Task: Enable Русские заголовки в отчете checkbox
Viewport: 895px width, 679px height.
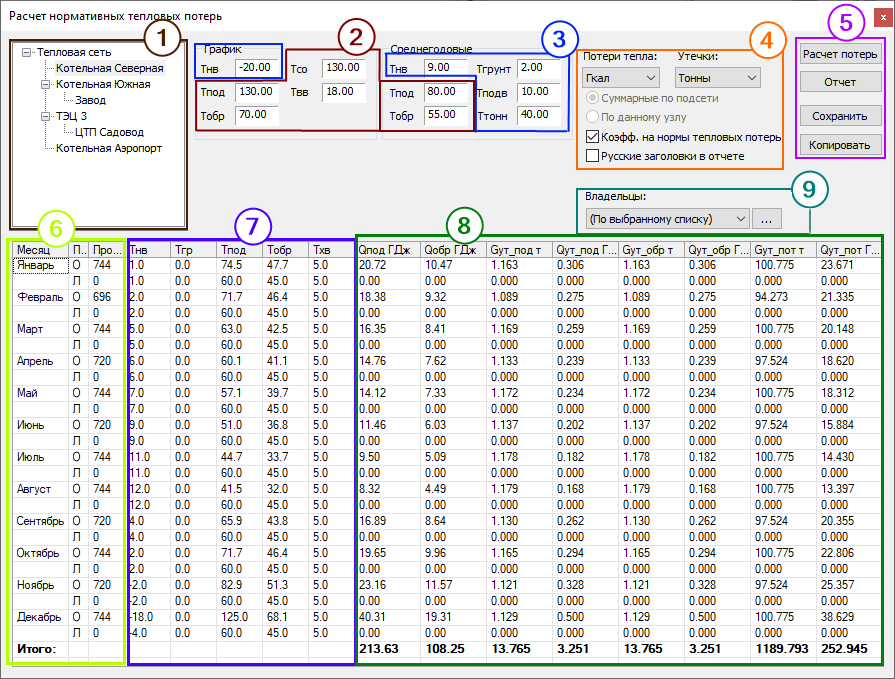Action: [x=593, y=156]
